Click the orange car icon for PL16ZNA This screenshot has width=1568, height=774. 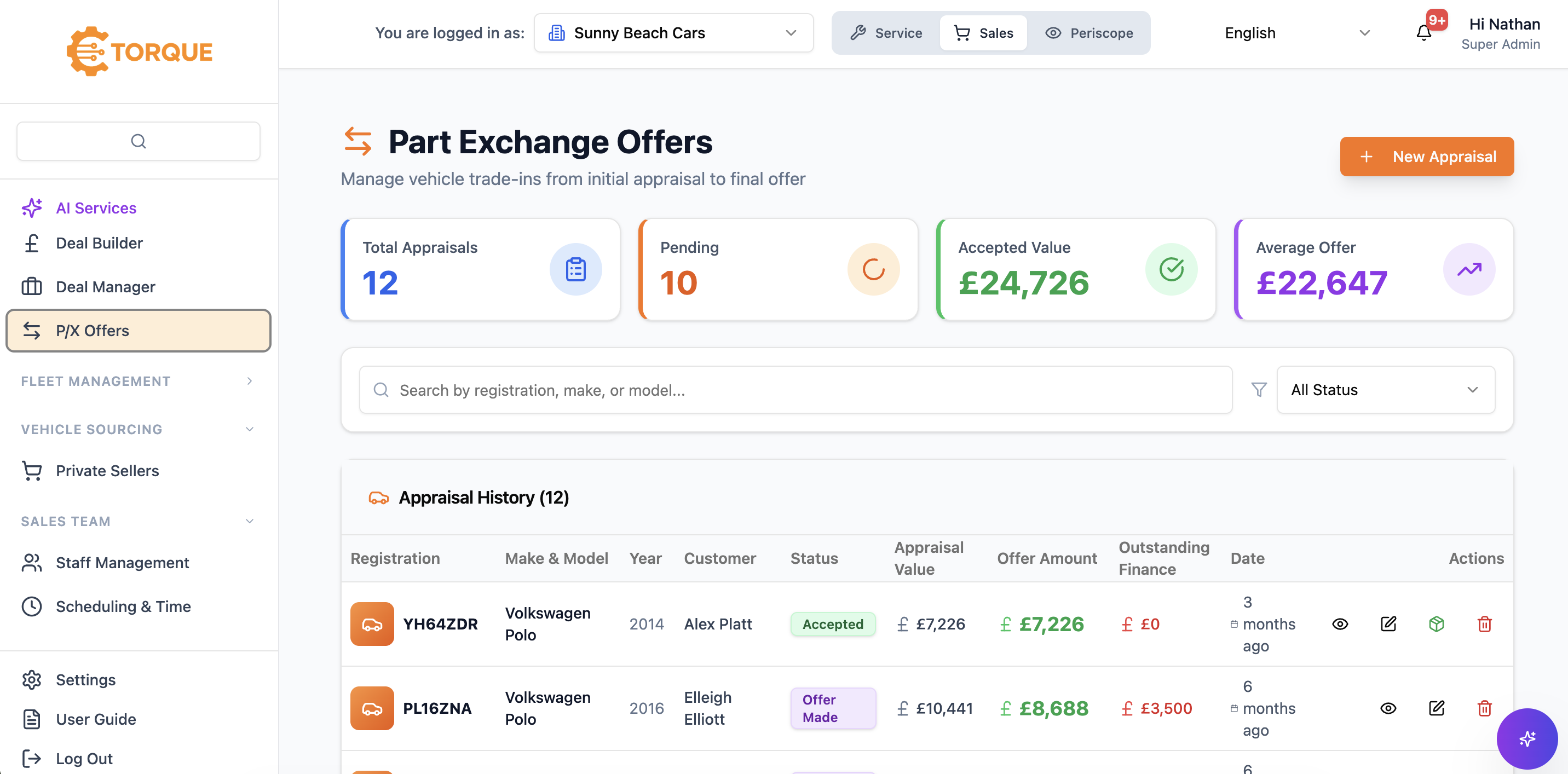coord(372,708)
